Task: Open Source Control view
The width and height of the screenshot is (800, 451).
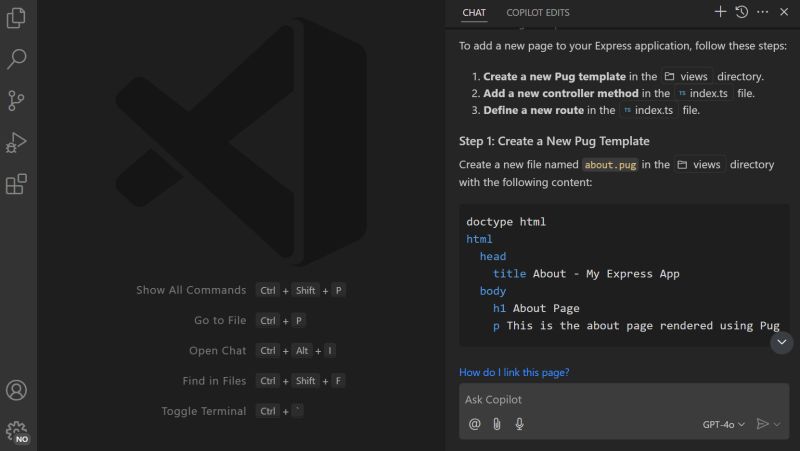Action: pyautogui.click(x=16, y=101)
